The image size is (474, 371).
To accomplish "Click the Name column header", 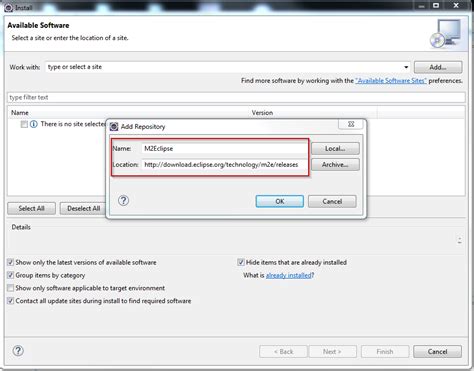I will [129, 113].
